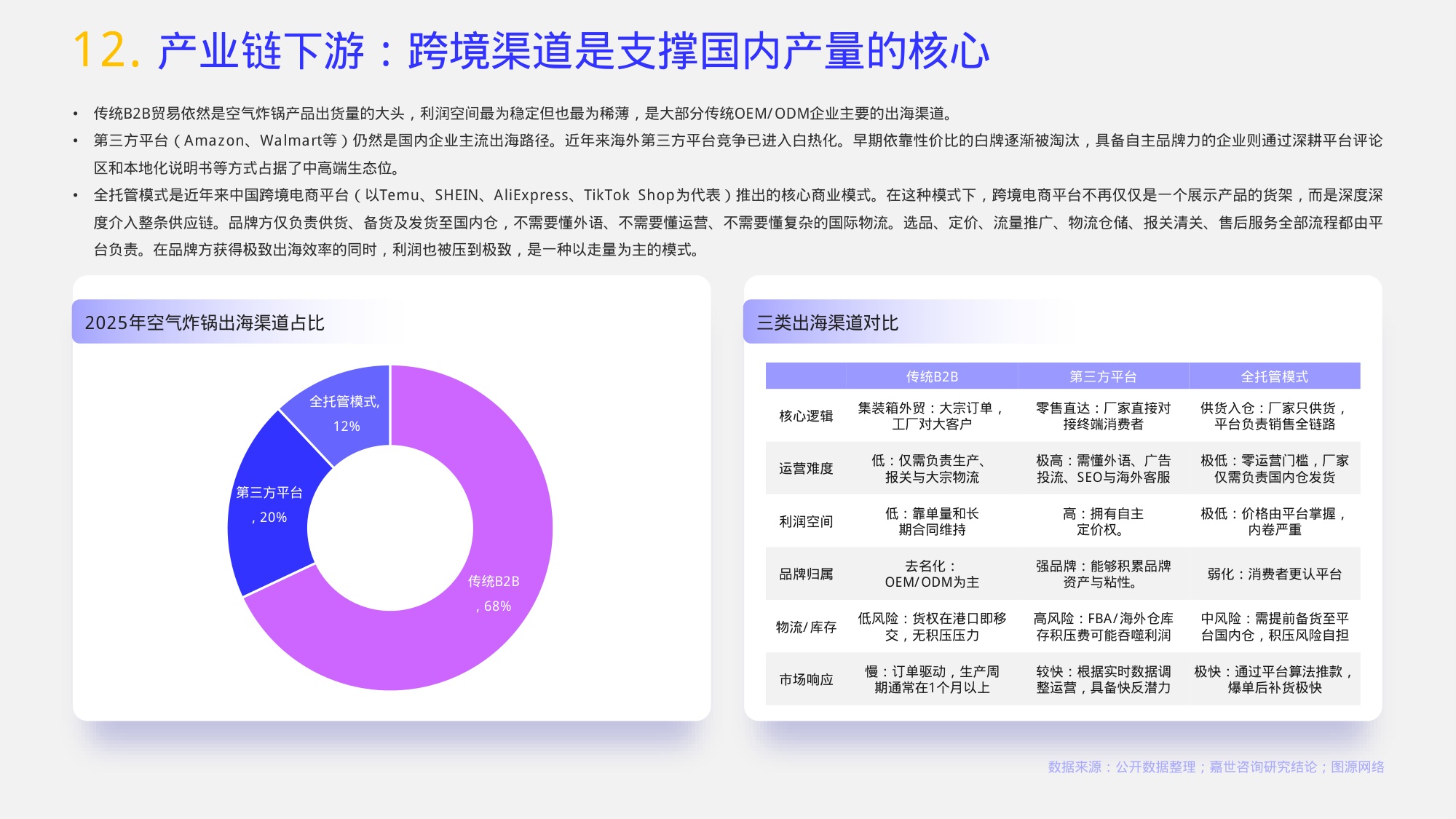Screen dimensions: 1456x819
Task: Click cell '零售直达：厂家直接对接终端消费者'
Action: click(x=1103, y=416)
